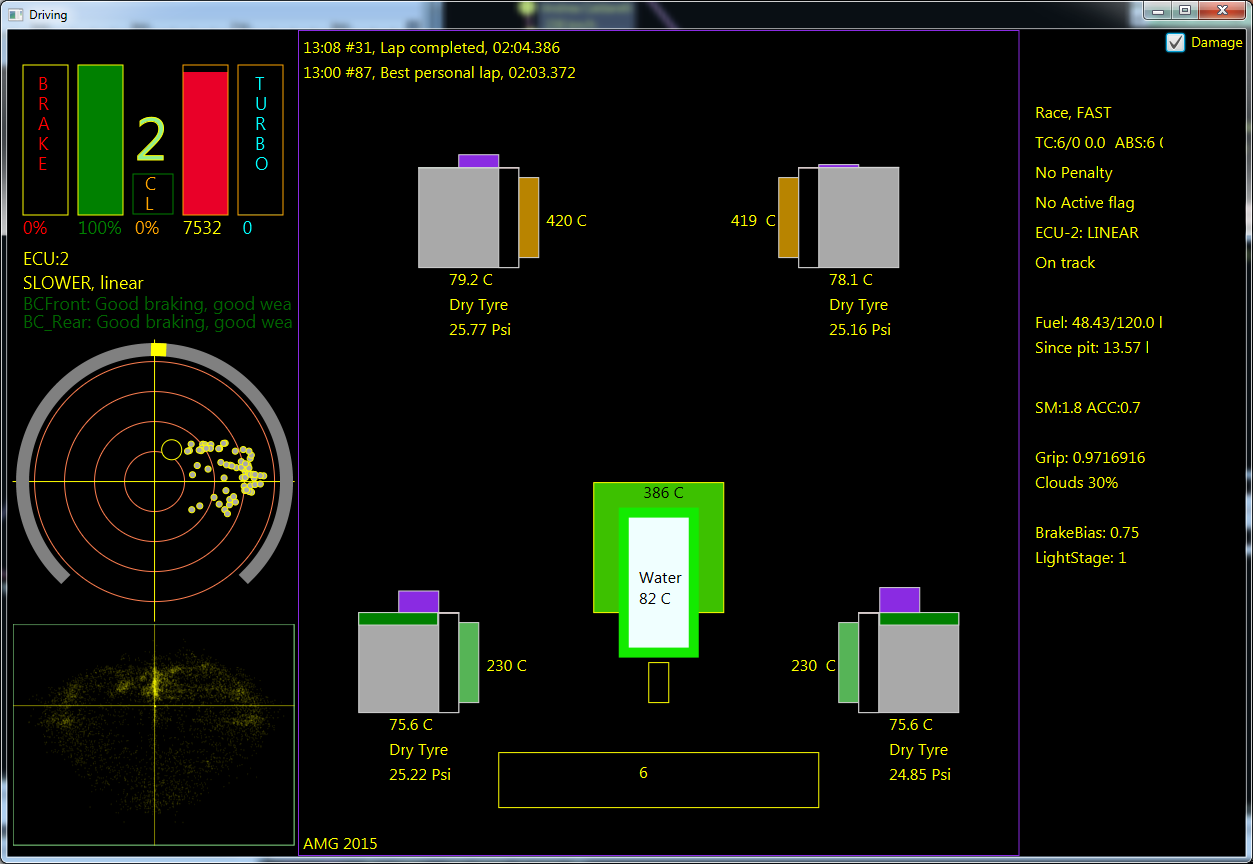Click the AMG 2015 label

click(340, 843)
